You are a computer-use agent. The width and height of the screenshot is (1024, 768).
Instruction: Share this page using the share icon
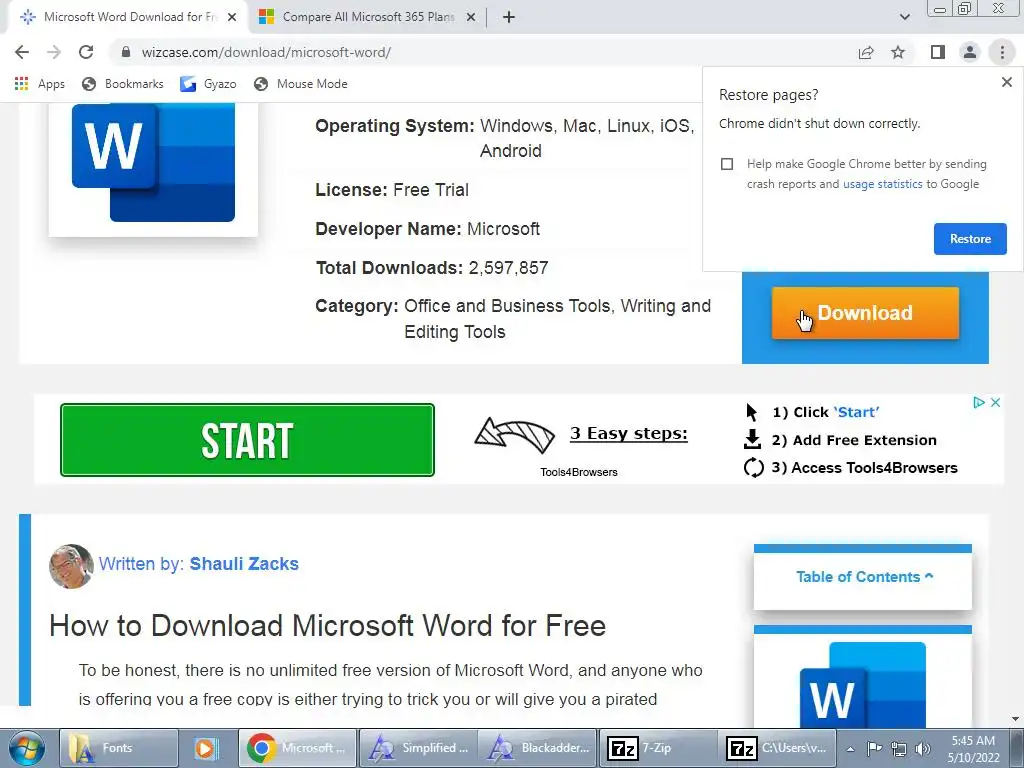866,52
